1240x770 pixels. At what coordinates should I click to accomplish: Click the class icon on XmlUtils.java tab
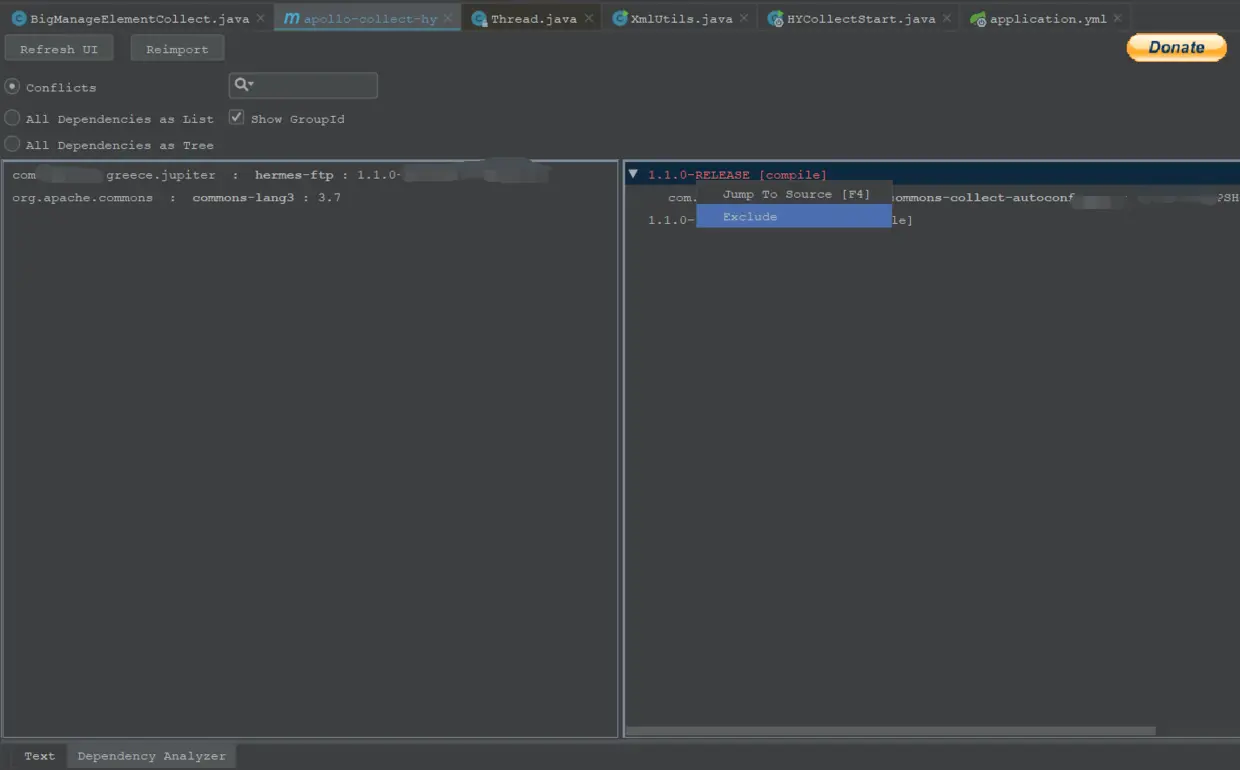(x=620, y=18)
